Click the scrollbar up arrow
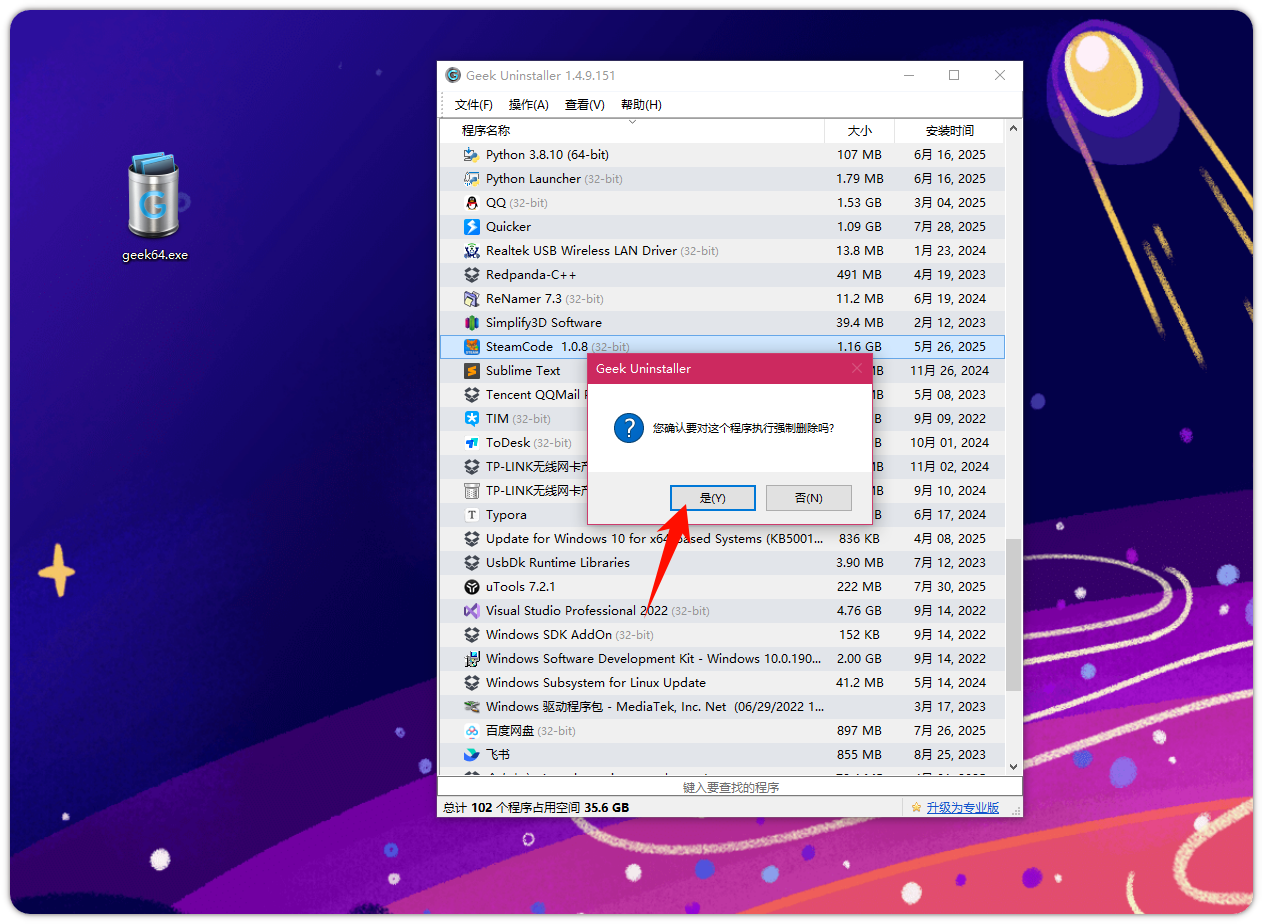This screenshot has width=1263, height=924. click(1013, 129)
